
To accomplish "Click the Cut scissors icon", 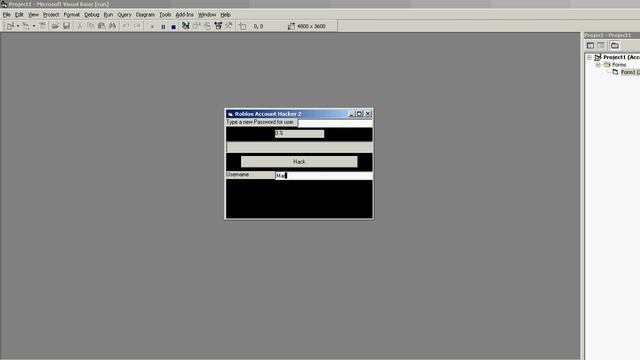I will pyautogui.click(x=80, y=26).
